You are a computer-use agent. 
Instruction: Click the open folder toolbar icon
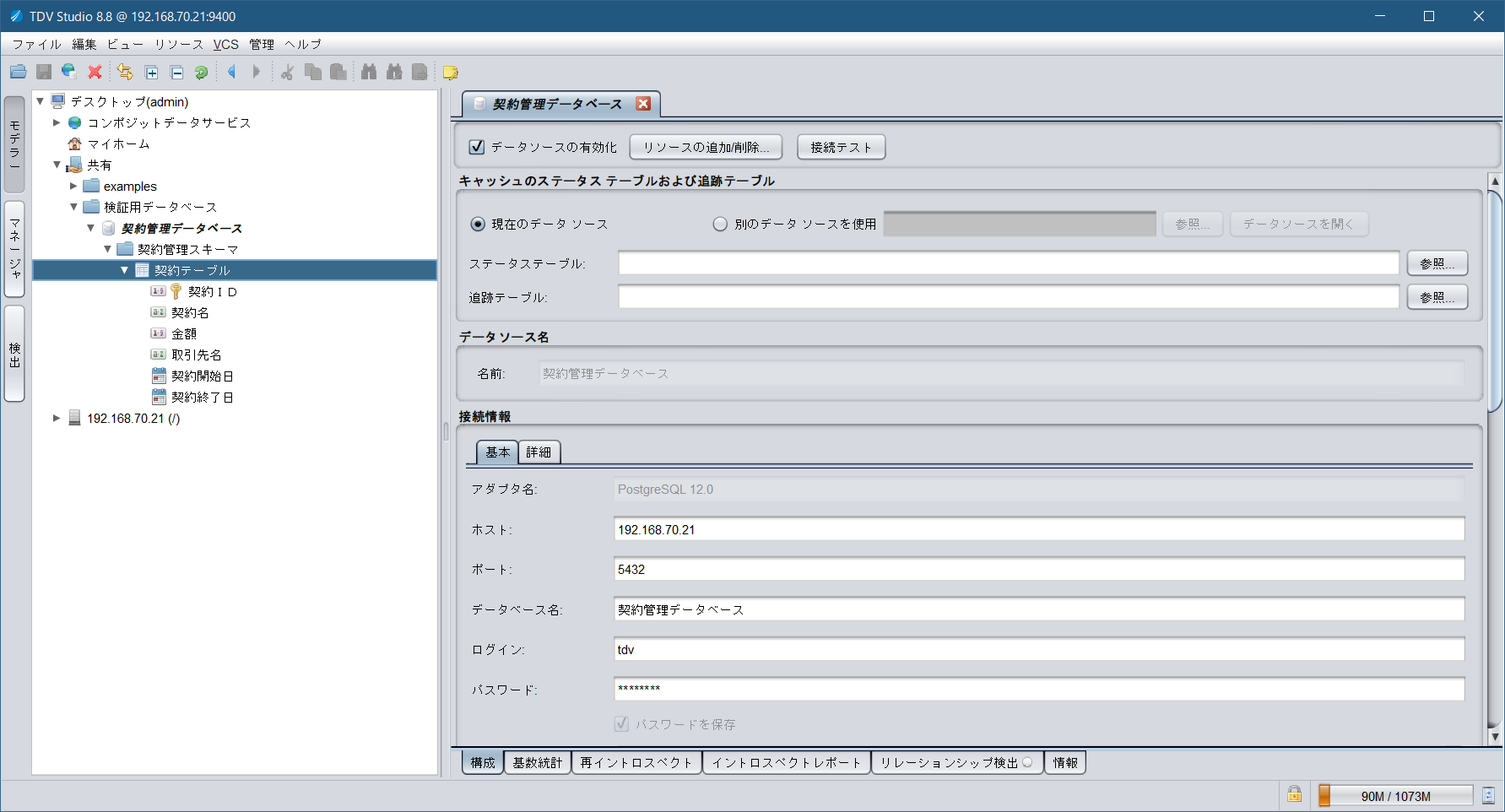(x=19, y=73)
